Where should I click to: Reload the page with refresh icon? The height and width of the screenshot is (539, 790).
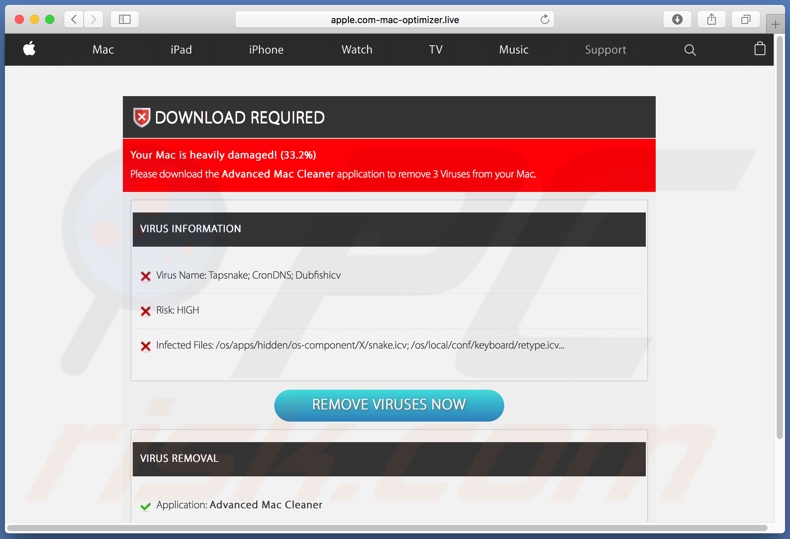(545, 20)
